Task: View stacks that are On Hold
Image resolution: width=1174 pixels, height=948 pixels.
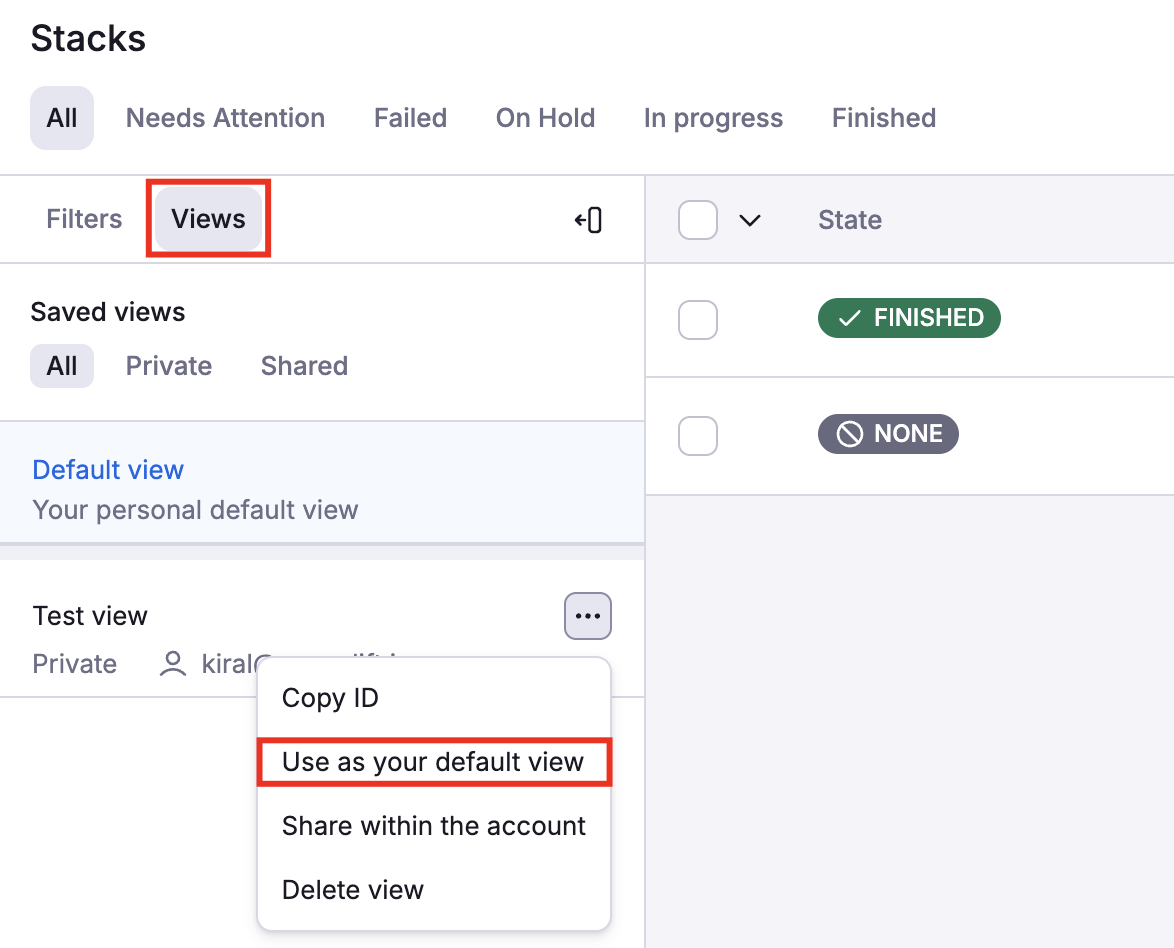Action: click(x=545, y=117)
